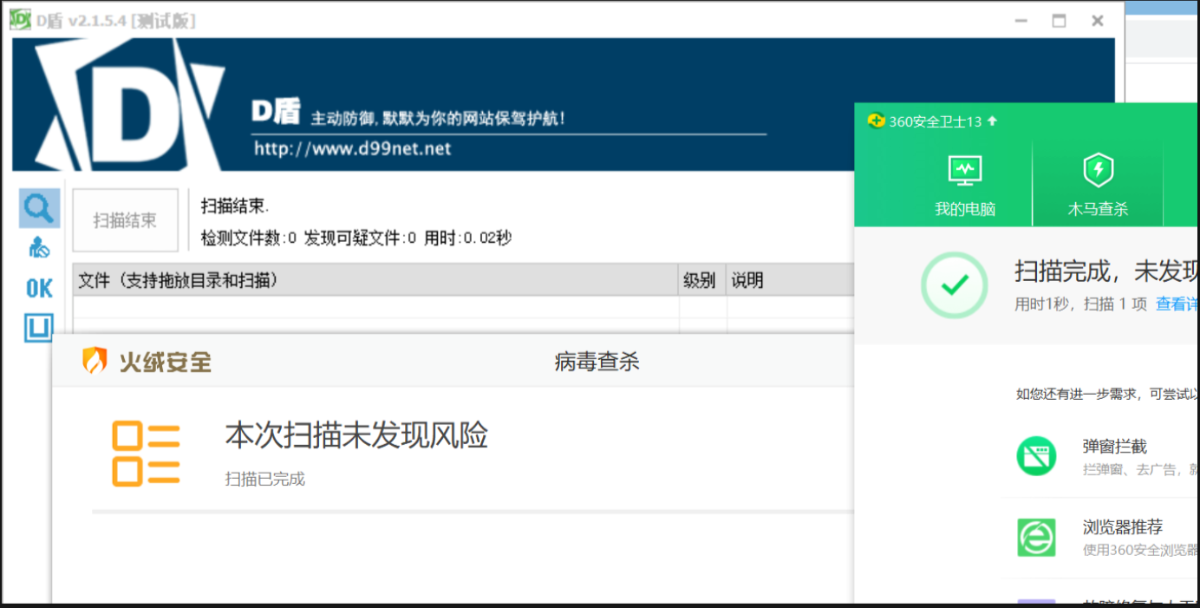This screenshot has width=1200, height=608.
Task: Sort by 说明 column header
Action: 790,280
